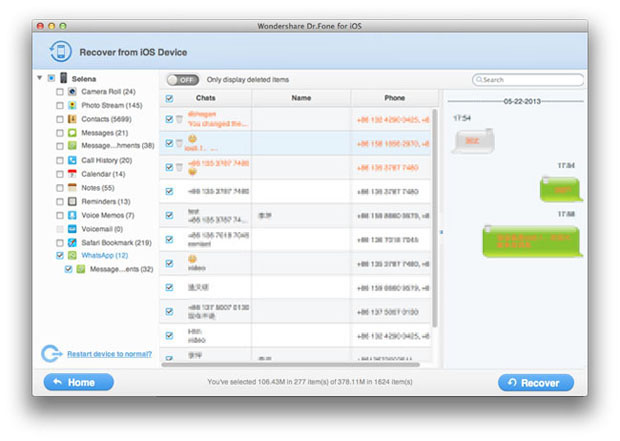Click trash icon on first chat row
This screenshot has width=620, height=441.
(179, 119)
